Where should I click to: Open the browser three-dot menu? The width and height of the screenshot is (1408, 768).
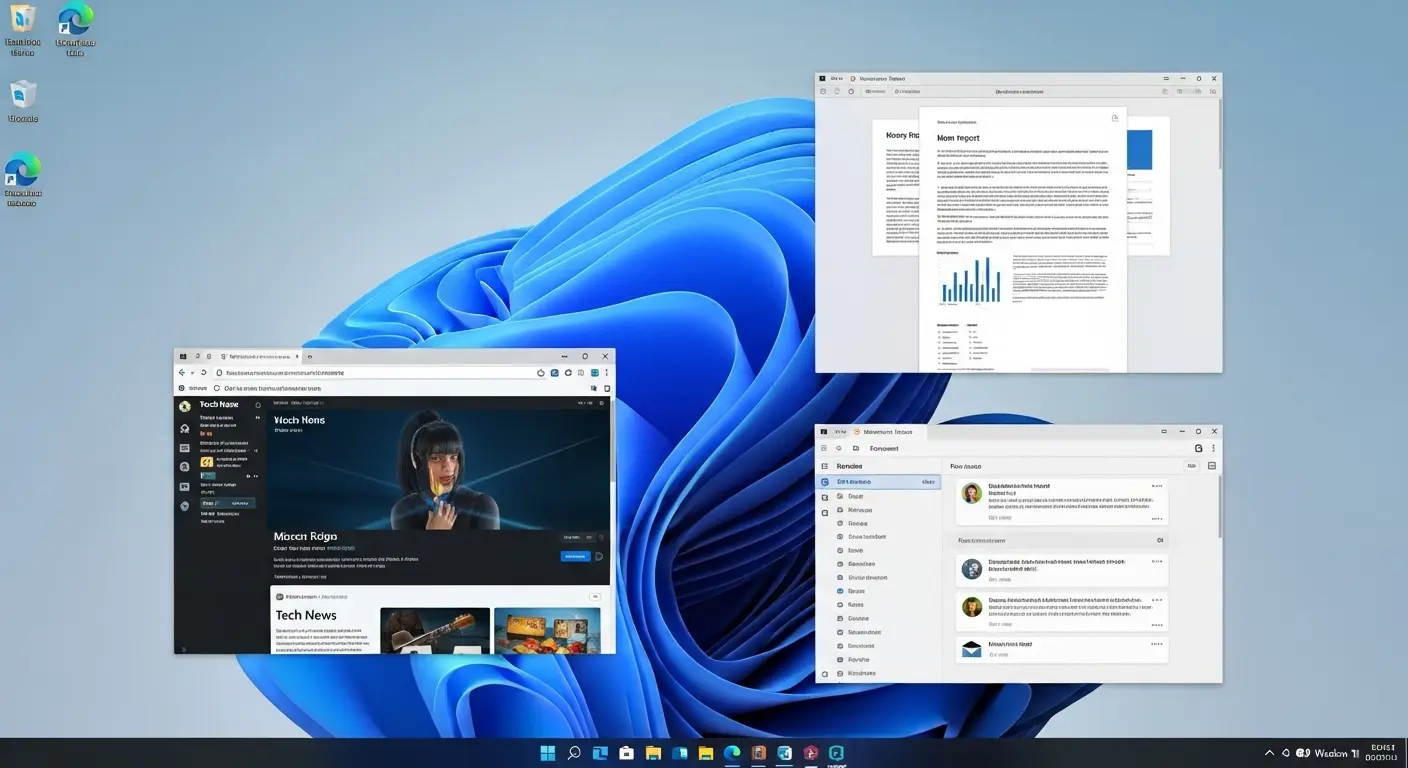coord(607,372)
